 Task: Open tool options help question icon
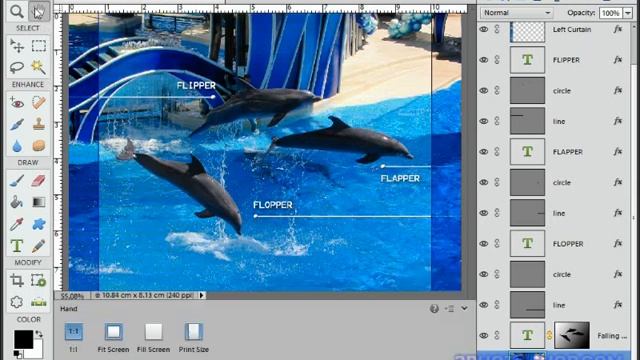coord(434,309)
